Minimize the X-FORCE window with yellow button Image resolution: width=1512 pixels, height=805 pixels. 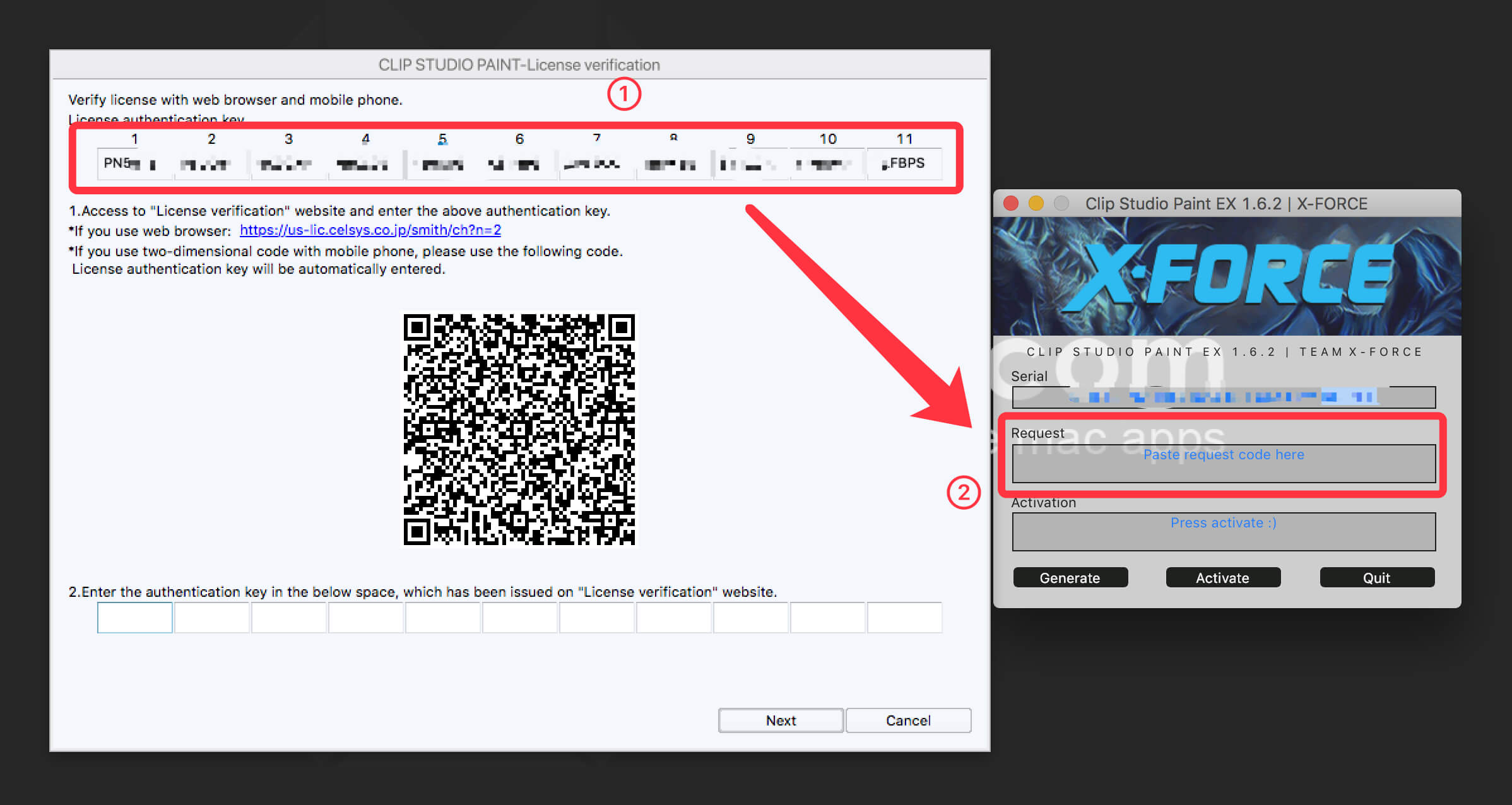click(x=1036, y=203)
